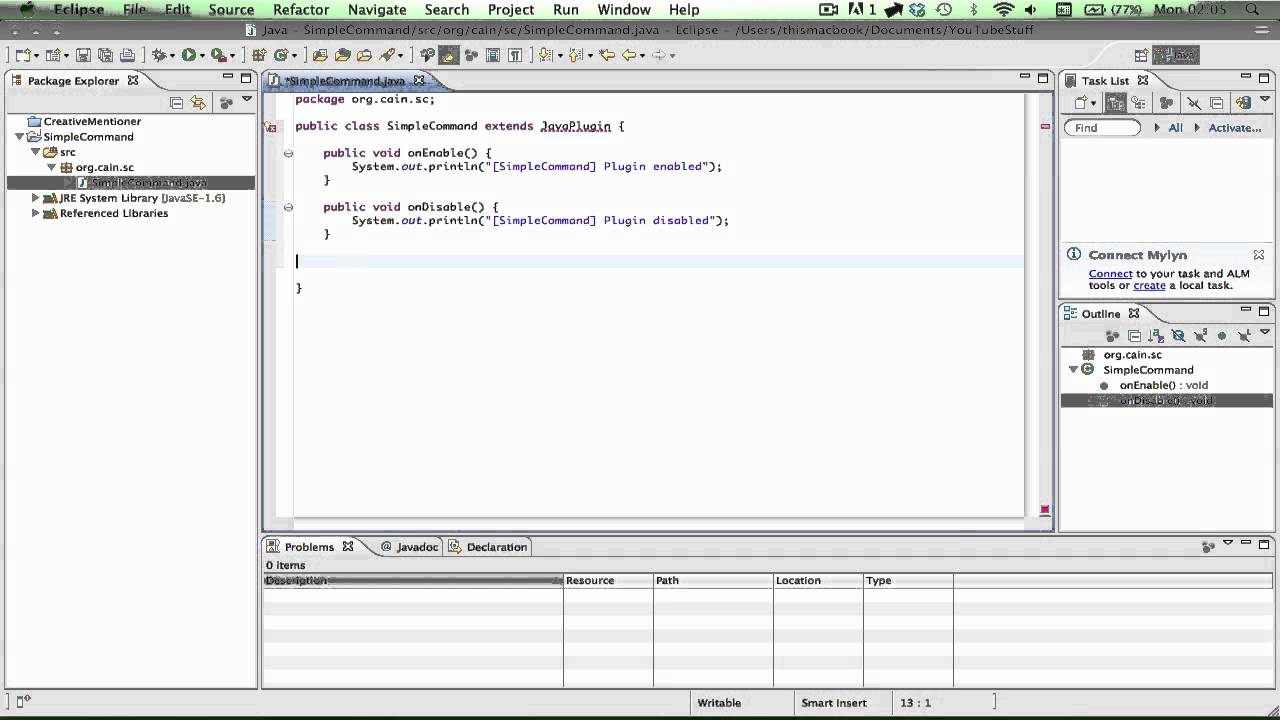The image size is (1280, 720).
Task: Open Package Explorer view menu triangle
Action: 246,99
